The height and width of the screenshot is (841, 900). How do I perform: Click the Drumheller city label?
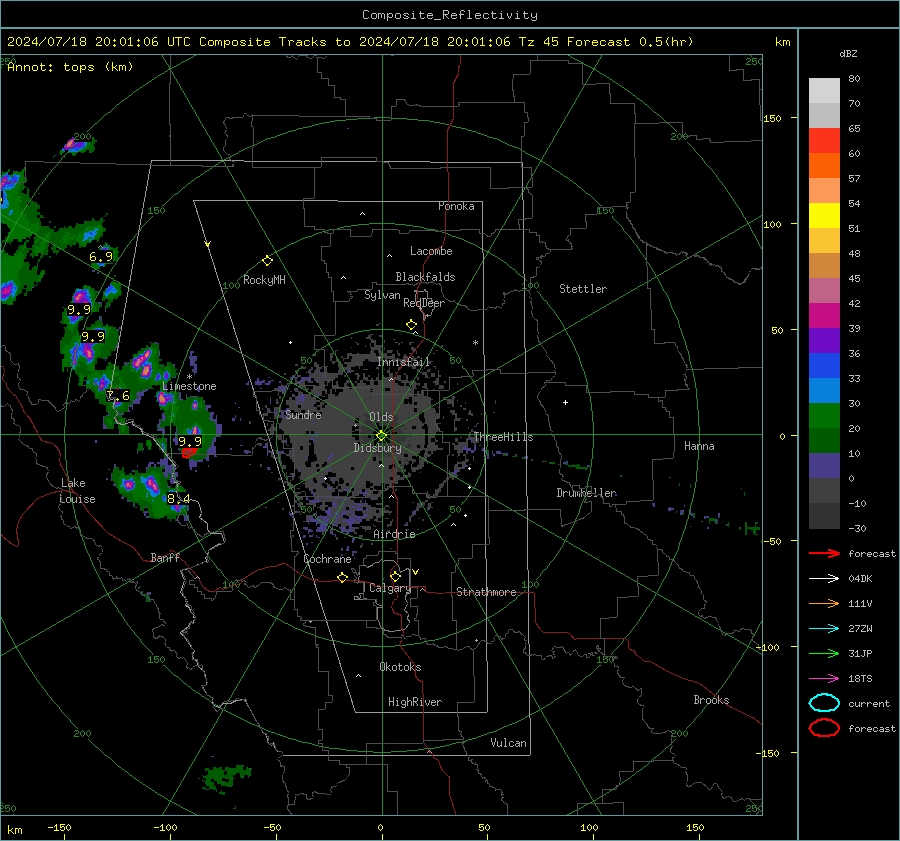click(586, 493)
